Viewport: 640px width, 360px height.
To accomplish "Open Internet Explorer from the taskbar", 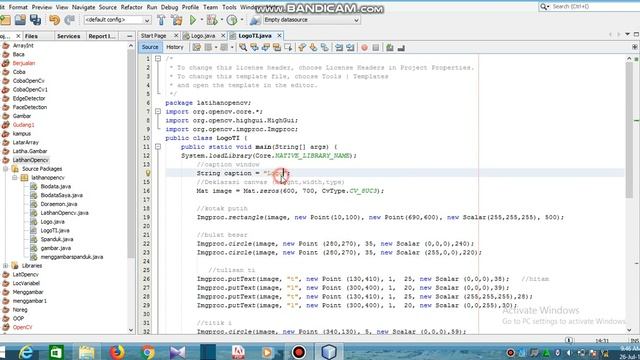I will coord(26,352).
